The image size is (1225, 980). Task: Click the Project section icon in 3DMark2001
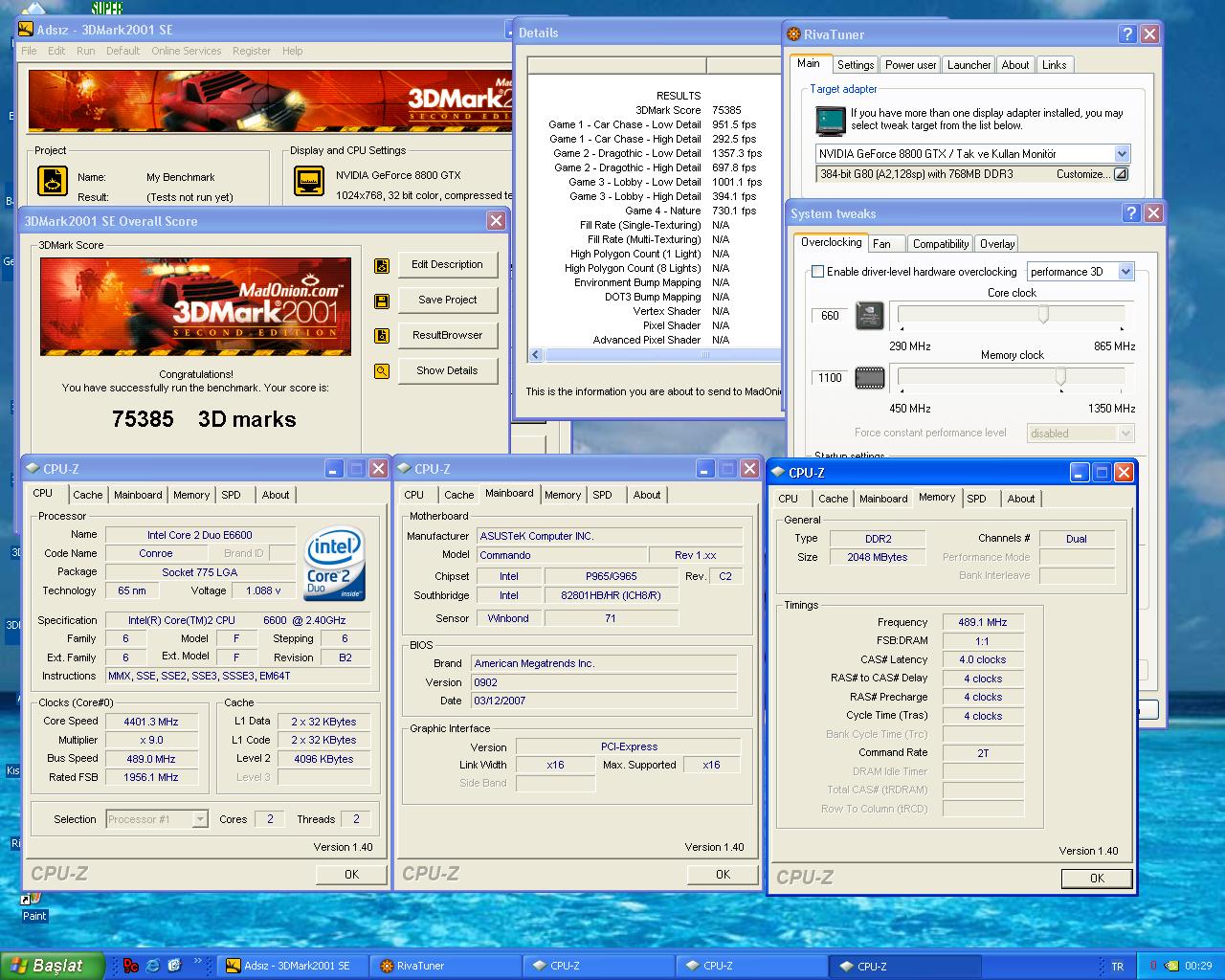pos(52,181)
